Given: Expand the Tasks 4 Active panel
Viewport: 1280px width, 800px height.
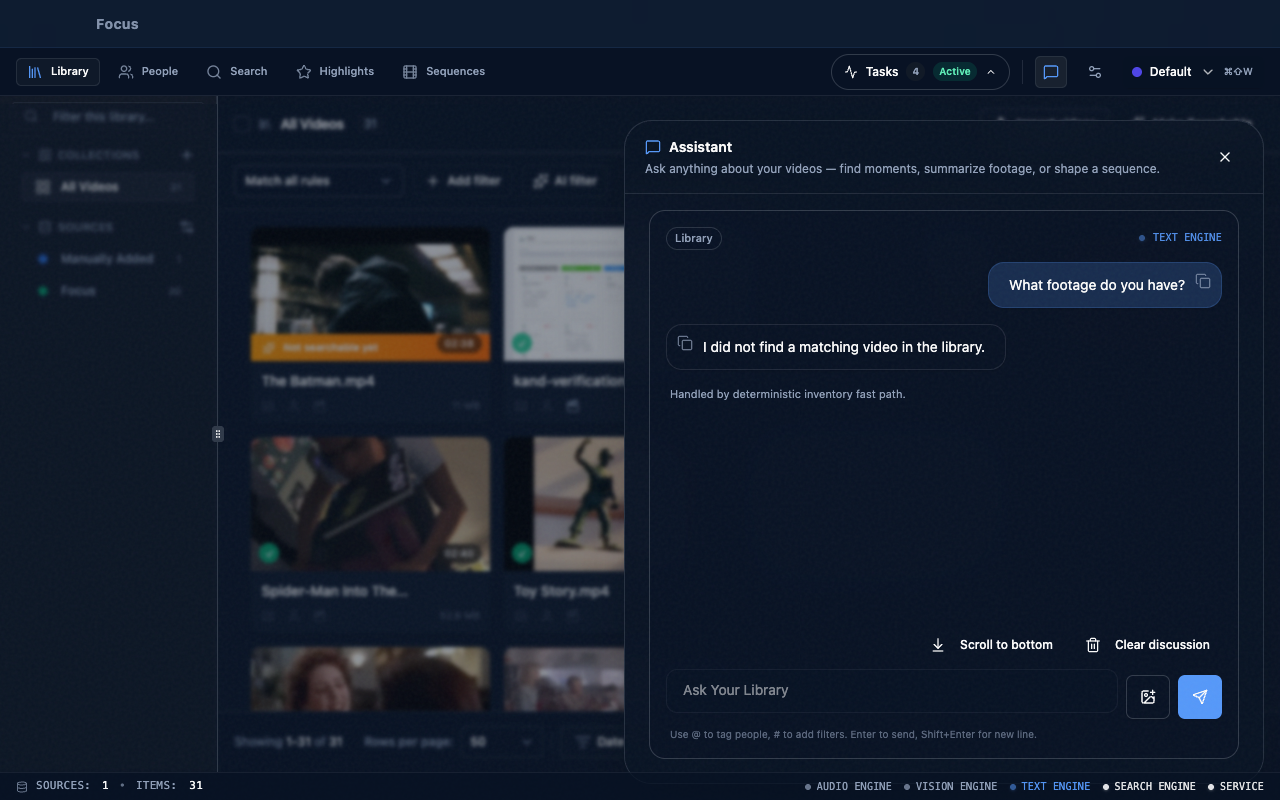Looking at the screenshot, I should 920,72.
